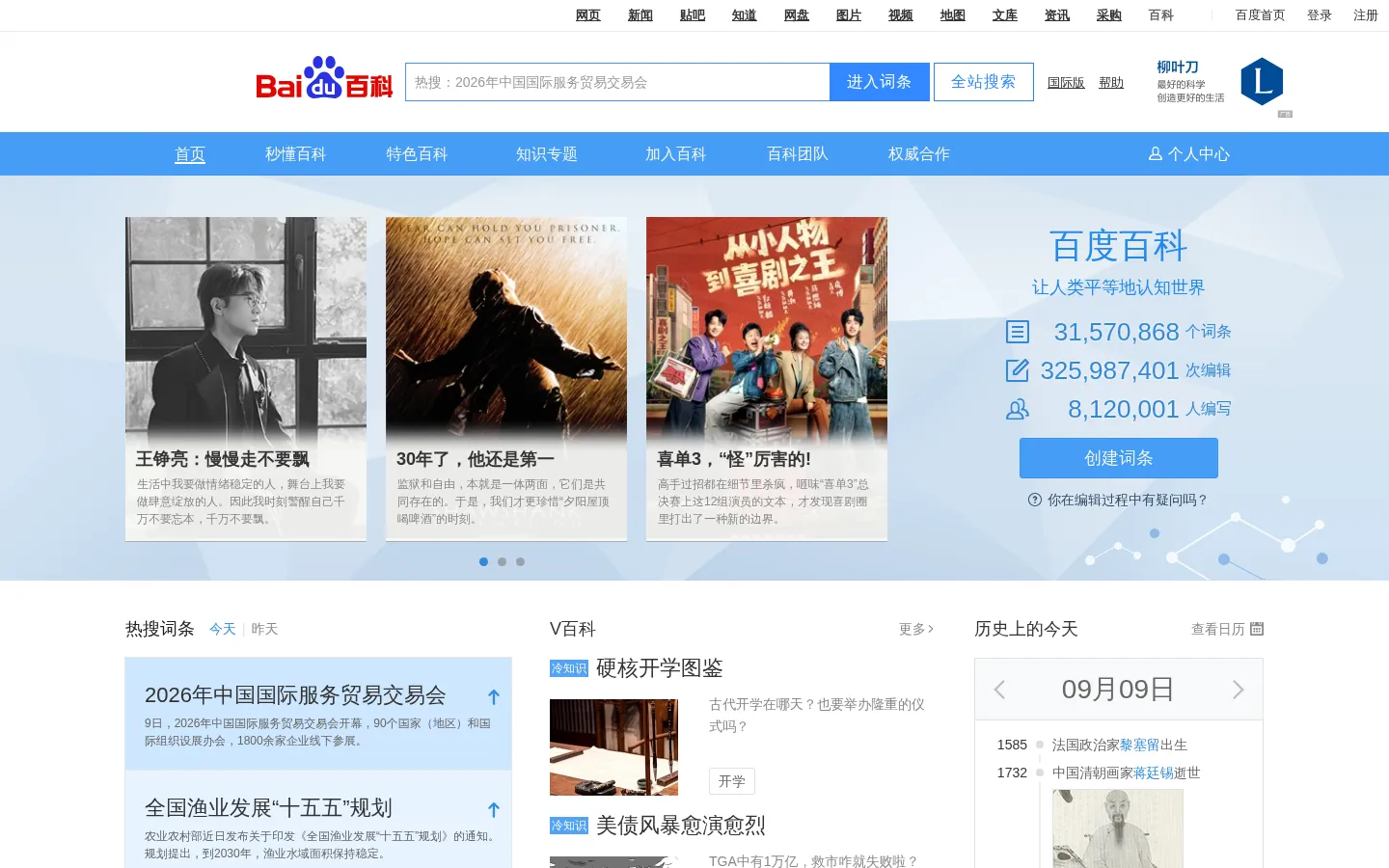The width and height of the screenshot is (1389, 868).
Task: Click the 注册 link at top
Action: point(1366,15)
